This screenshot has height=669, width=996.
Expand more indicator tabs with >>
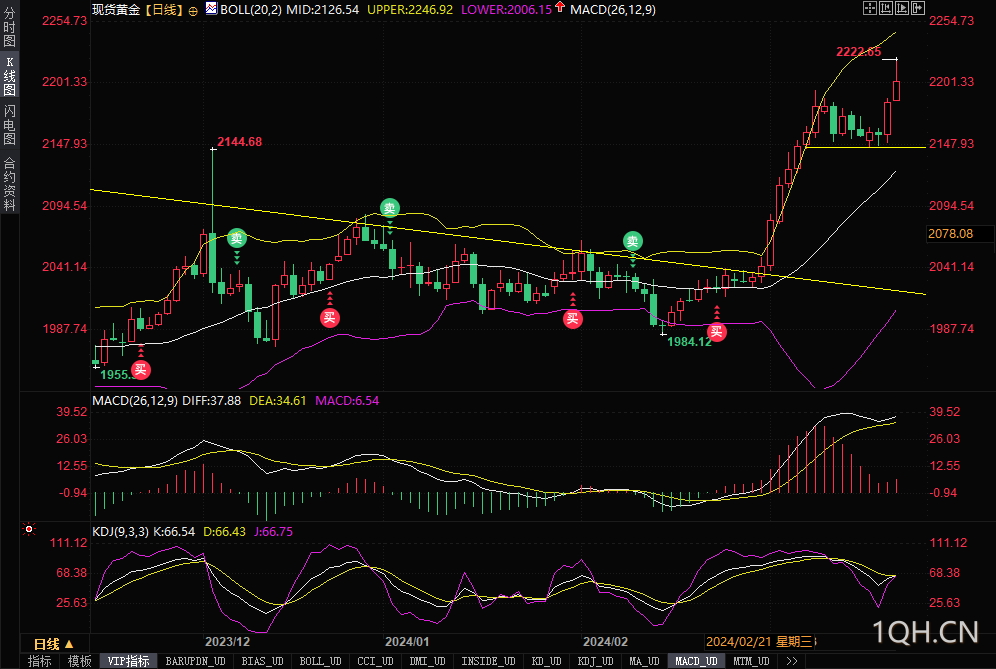point(791,661)
